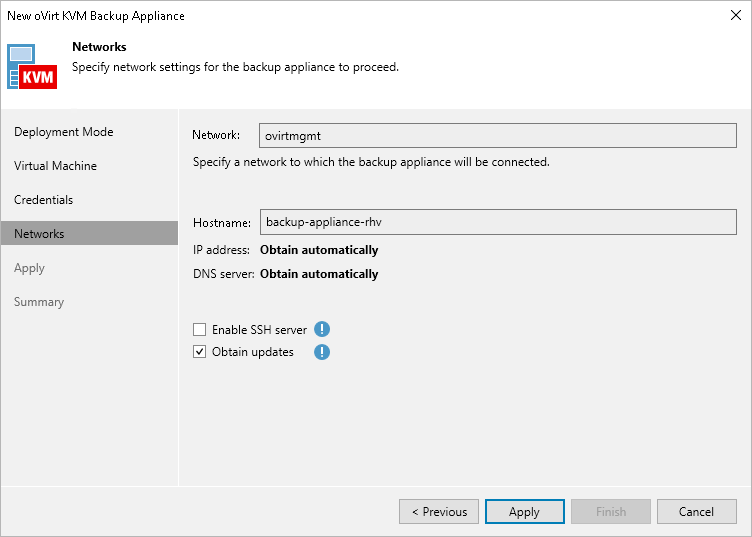
Task: Click the Previous button
Action: (439, 512)
